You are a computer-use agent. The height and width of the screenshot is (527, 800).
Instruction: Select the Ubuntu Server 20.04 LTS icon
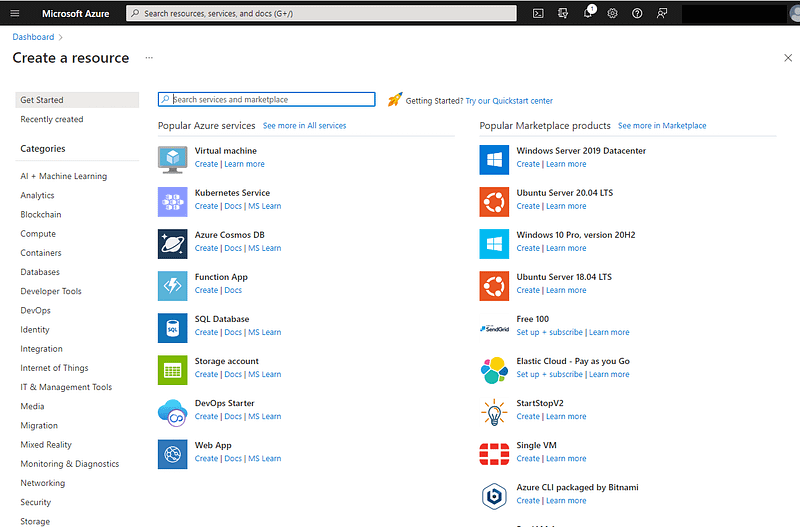(x=494, y=202)
